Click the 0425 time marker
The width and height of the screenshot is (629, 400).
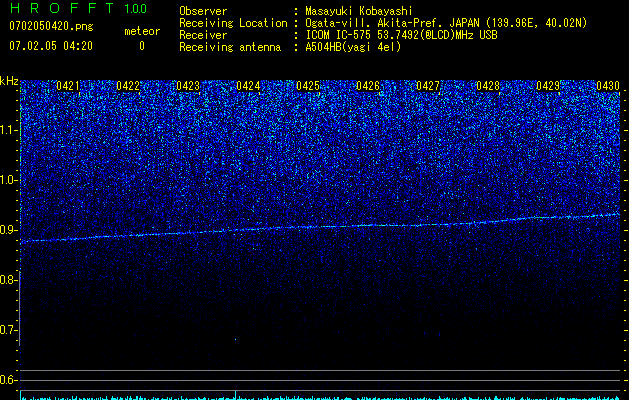click(x=308, y=86)
